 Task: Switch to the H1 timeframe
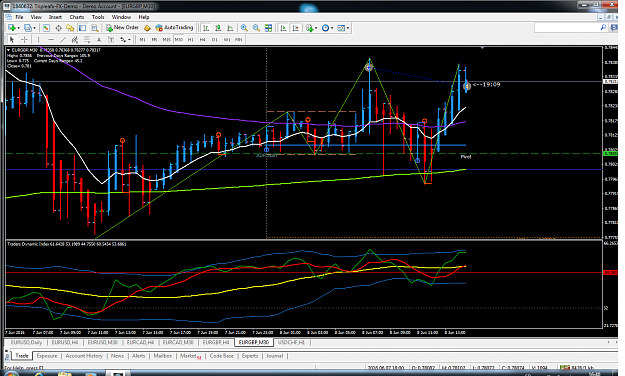click(x=191, y=39)
